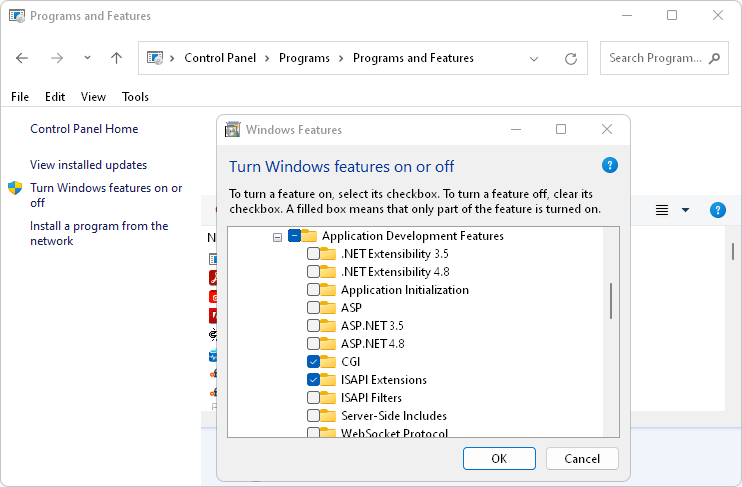Enable the ASP.NET 4.8 checkbox
This screenshot has height=487, width=742.
[x=314, y=344]
